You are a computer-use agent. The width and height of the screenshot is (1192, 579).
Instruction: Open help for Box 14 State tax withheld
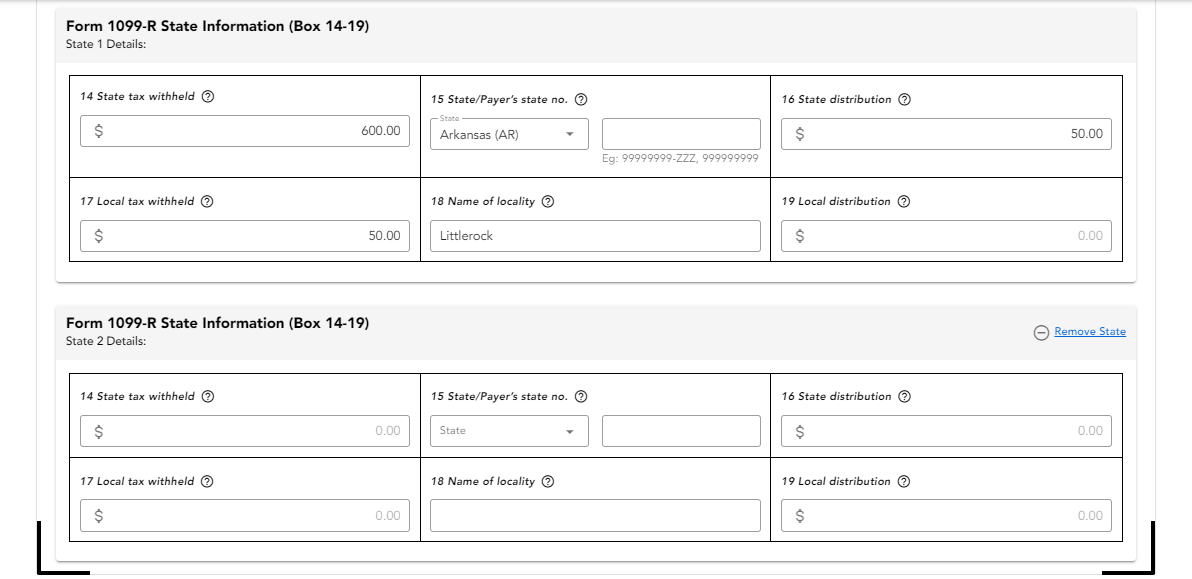[207, 96]
